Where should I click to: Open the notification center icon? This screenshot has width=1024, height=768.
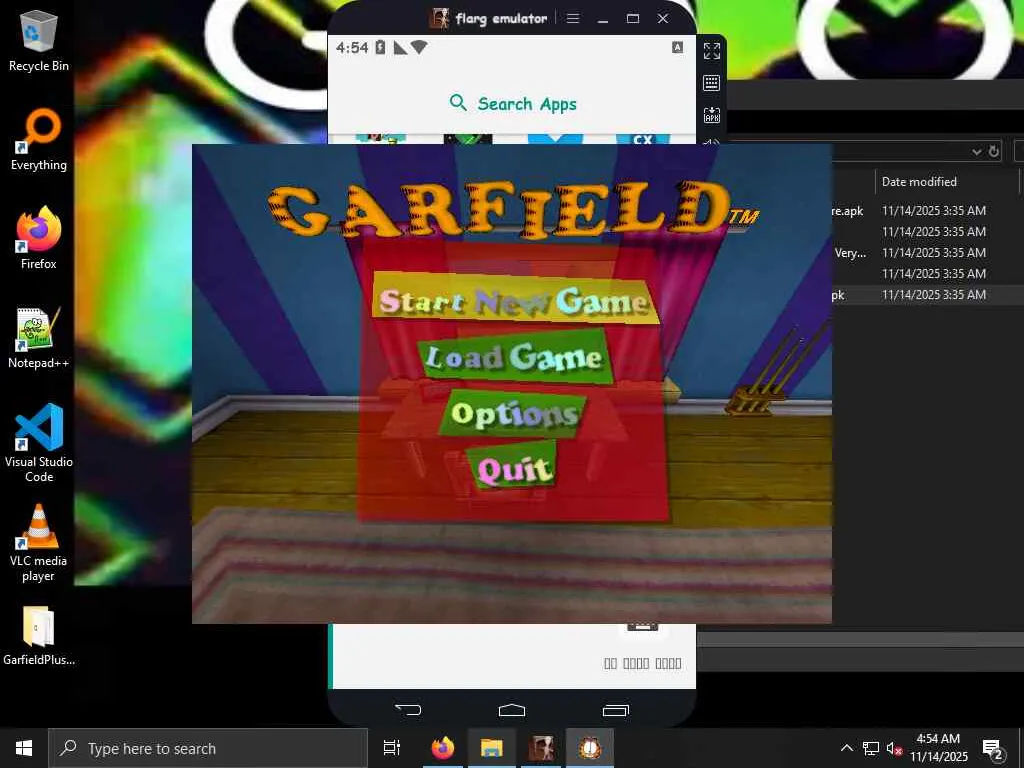pyautogui.click(x=992, y=748)
